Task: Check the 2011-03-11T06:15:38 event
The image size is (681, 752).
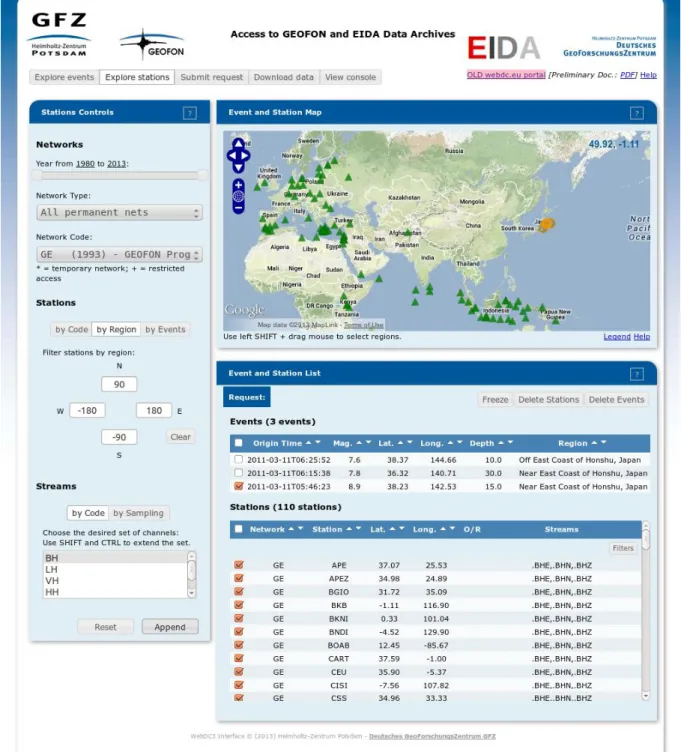Action: (x=238, y=473)
